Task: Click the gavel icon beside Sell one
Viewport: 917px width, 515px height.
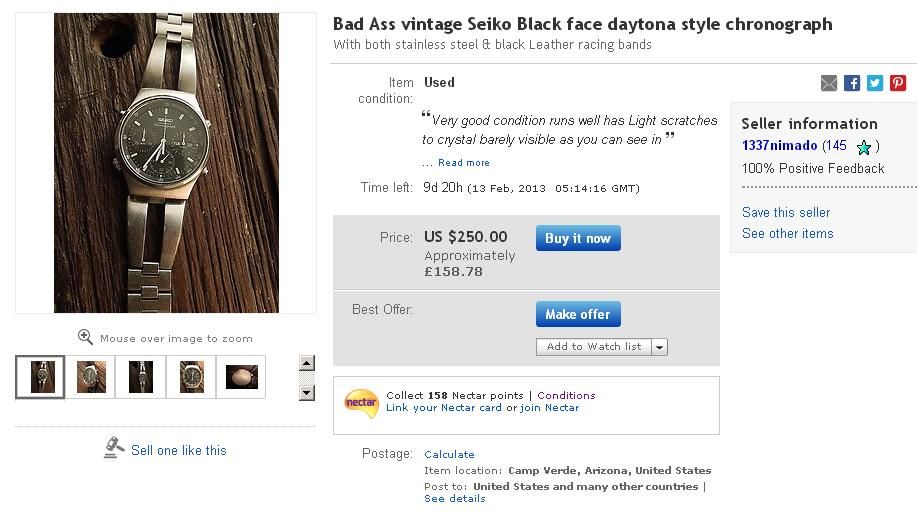Action: tap(114, 449)
